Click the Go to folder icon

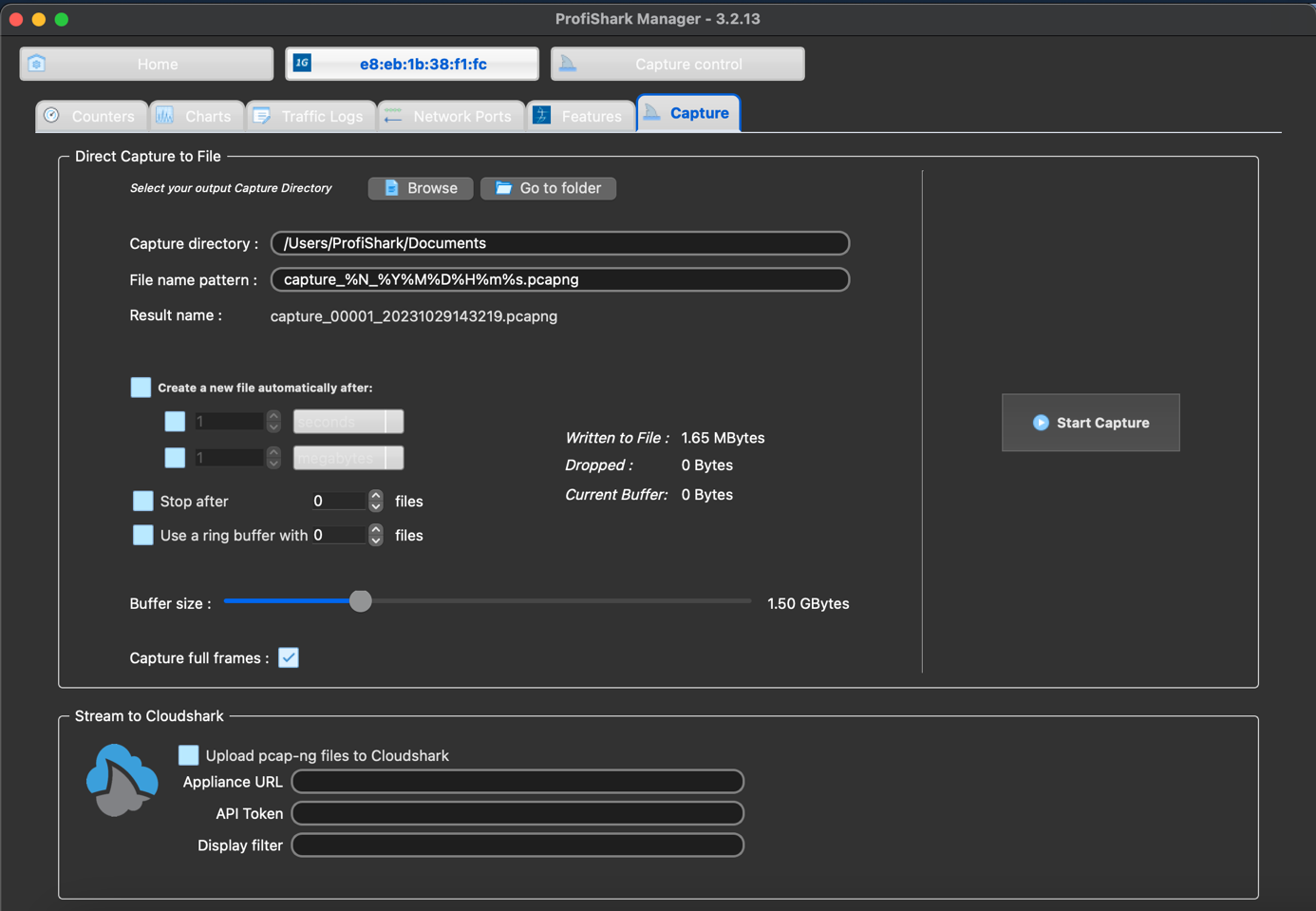(x=503, y=188)
